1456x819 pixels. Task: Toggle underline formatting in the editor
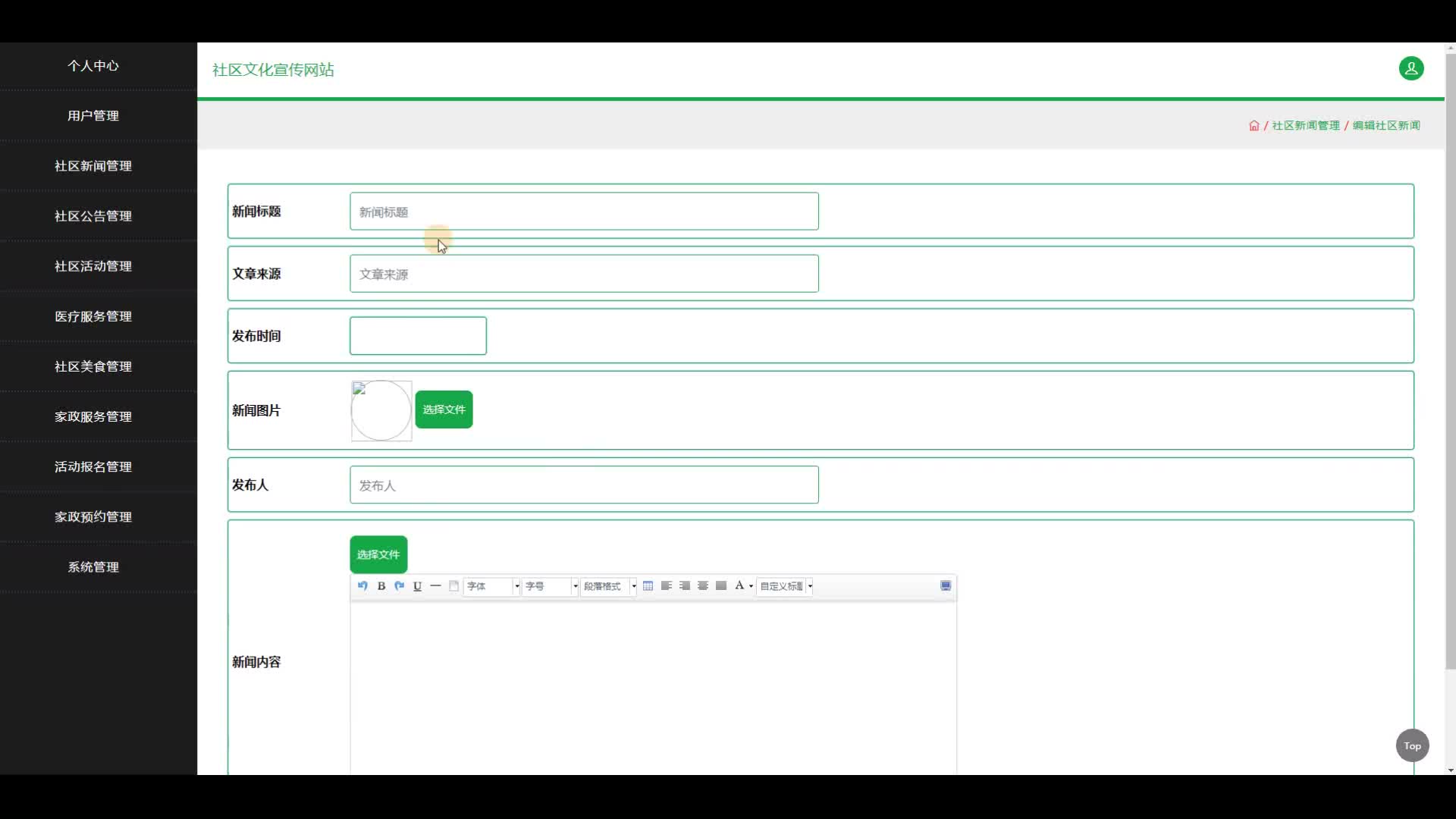pos(417,585)
